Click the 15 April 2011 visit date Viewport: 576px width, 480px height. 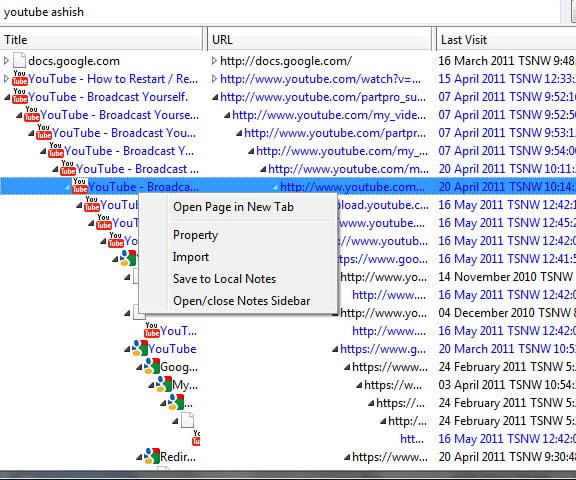(x=507, y=79)
